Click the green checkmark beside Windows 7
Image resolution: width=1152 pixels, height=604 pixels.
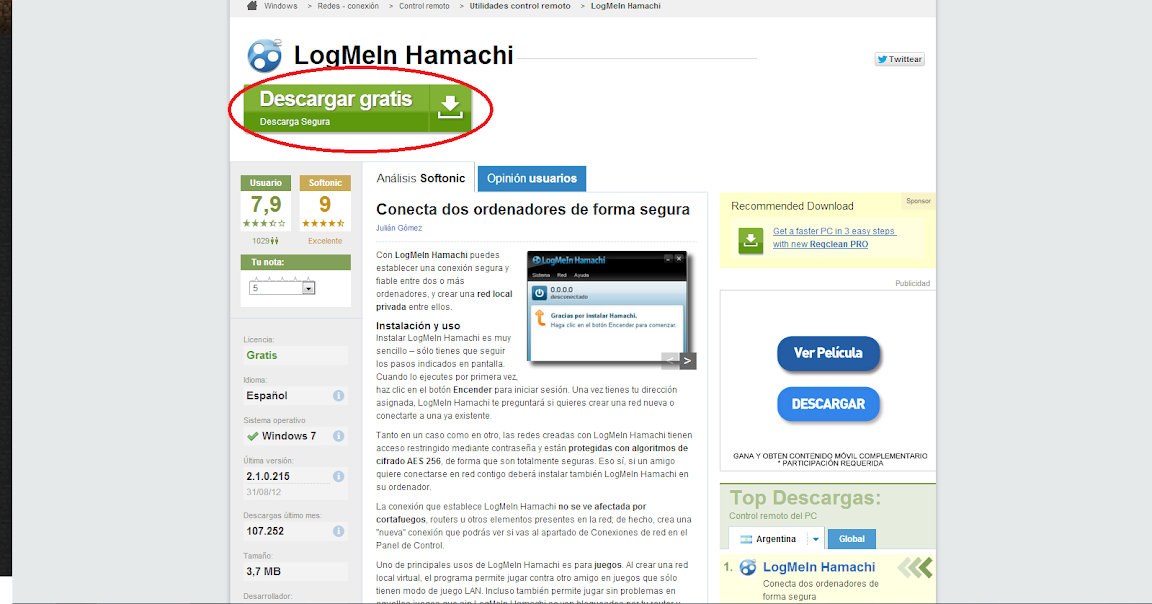click(x=253, y=436)
